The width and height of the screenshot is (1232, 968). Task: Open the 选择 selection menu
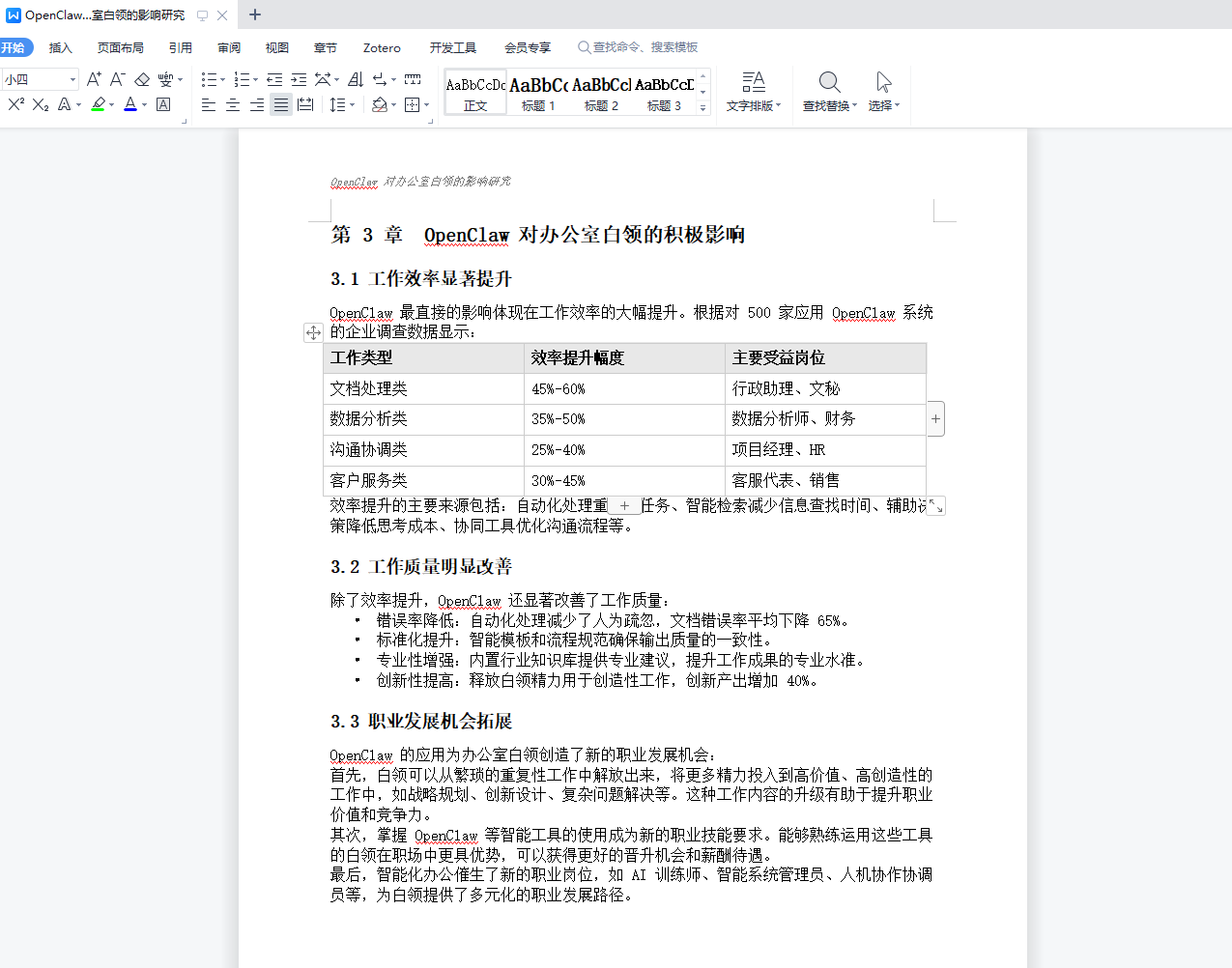click(884, 92)
